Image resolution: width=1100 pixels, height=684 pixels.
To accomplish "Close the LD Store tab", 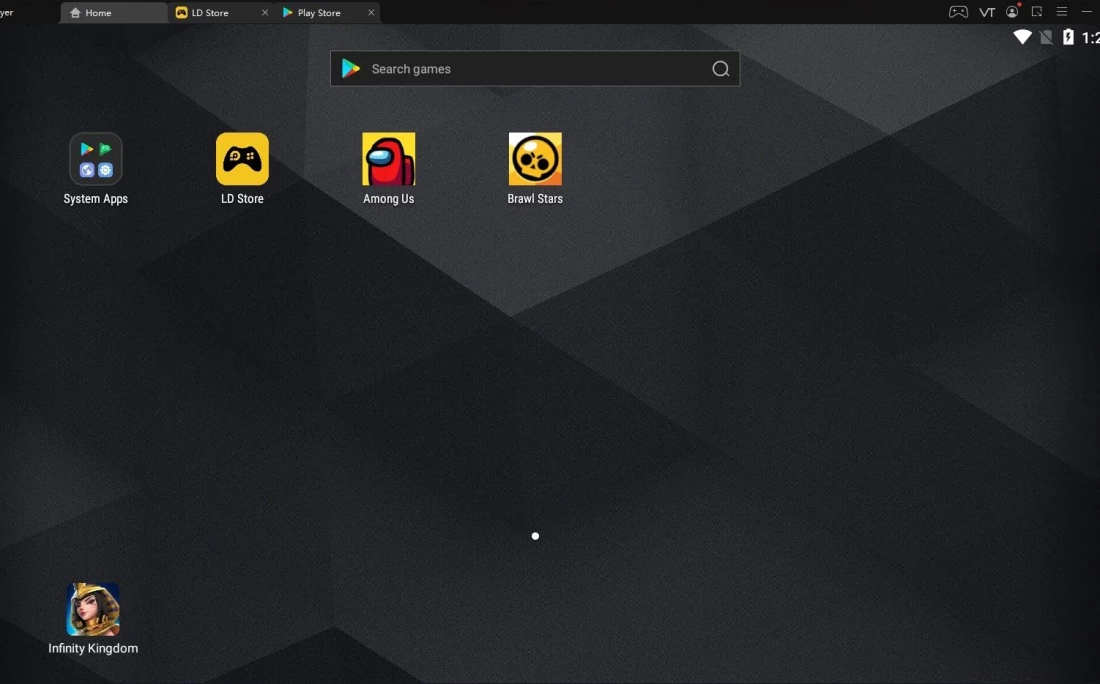I will (x=265, y=13).
